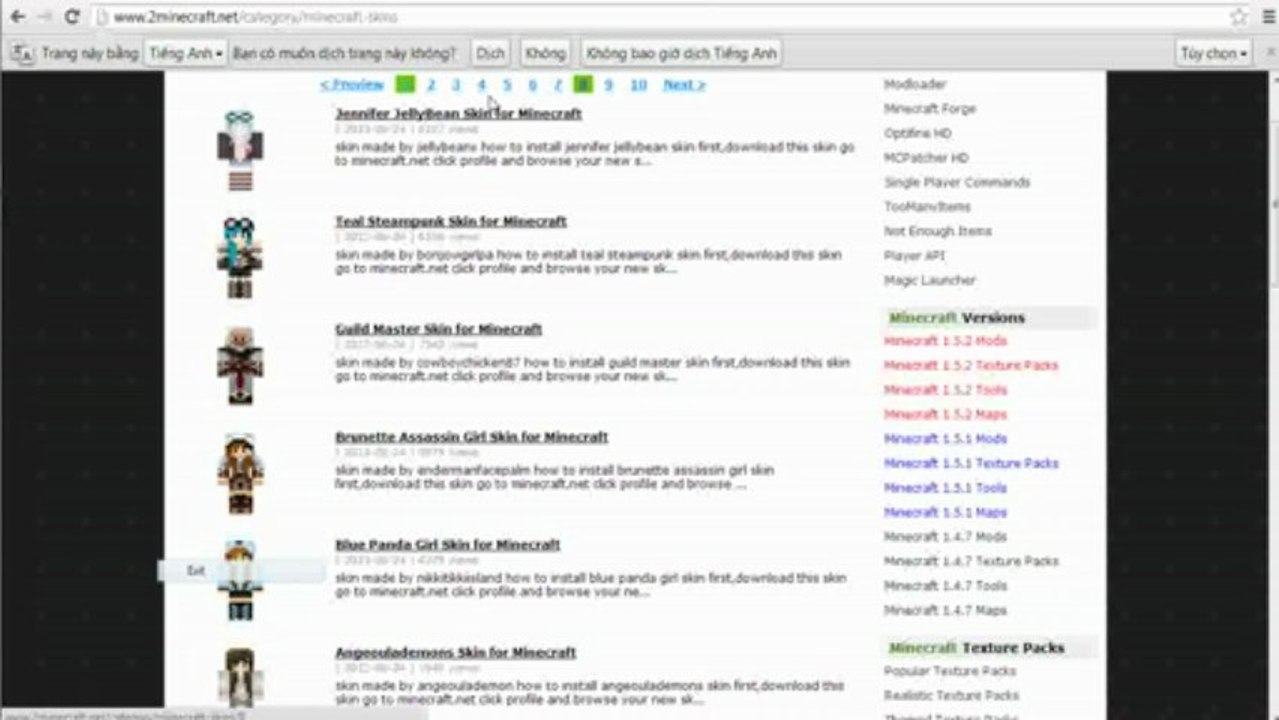Go to page 7
Screen dimensions: 1279x720
[558, 85]
